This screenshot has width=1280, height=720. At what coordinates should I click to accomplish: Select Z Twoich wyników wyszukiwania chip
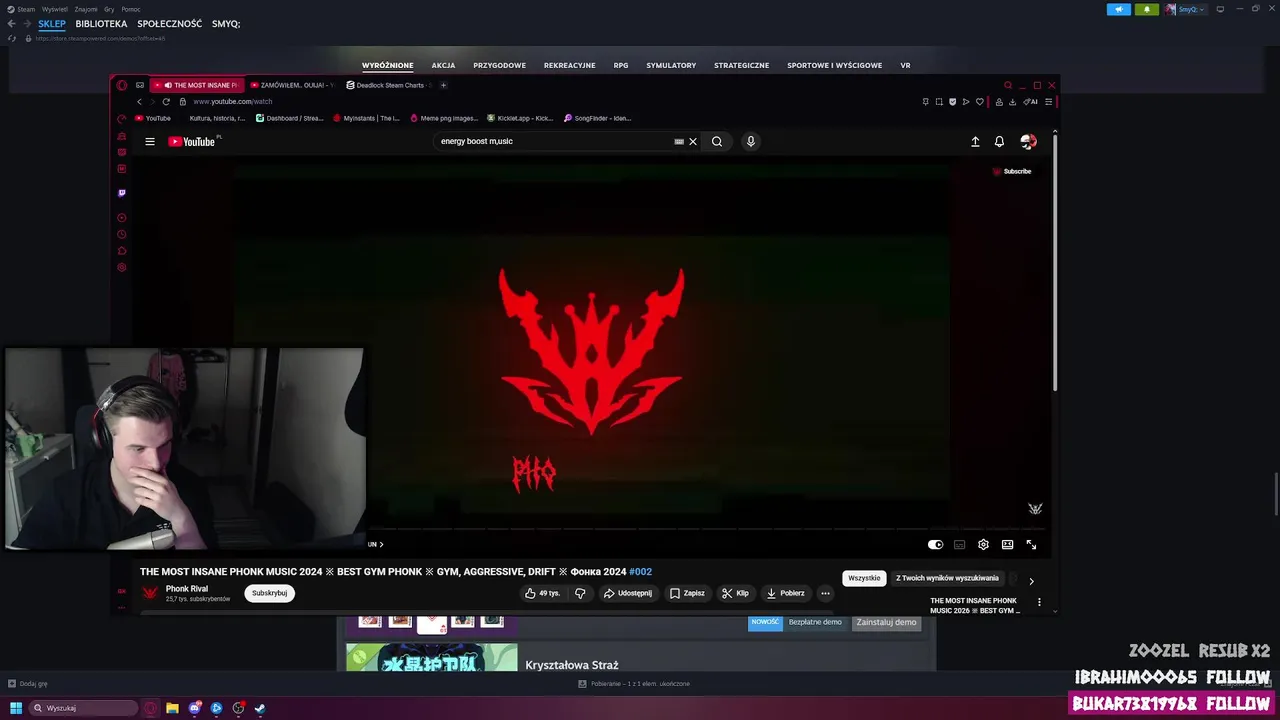(x=947, y=578)
